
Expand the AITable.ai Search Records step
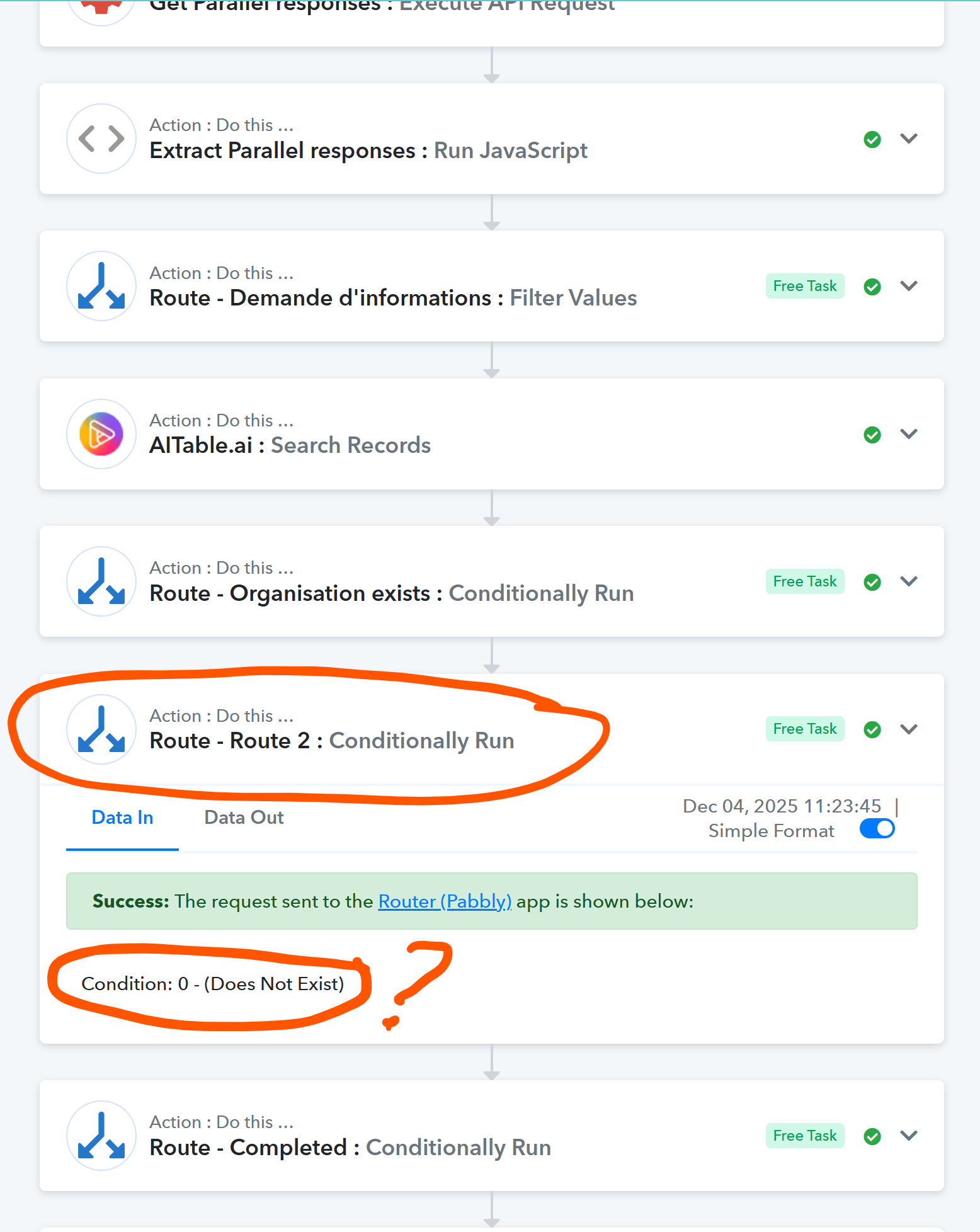[908, 434]
